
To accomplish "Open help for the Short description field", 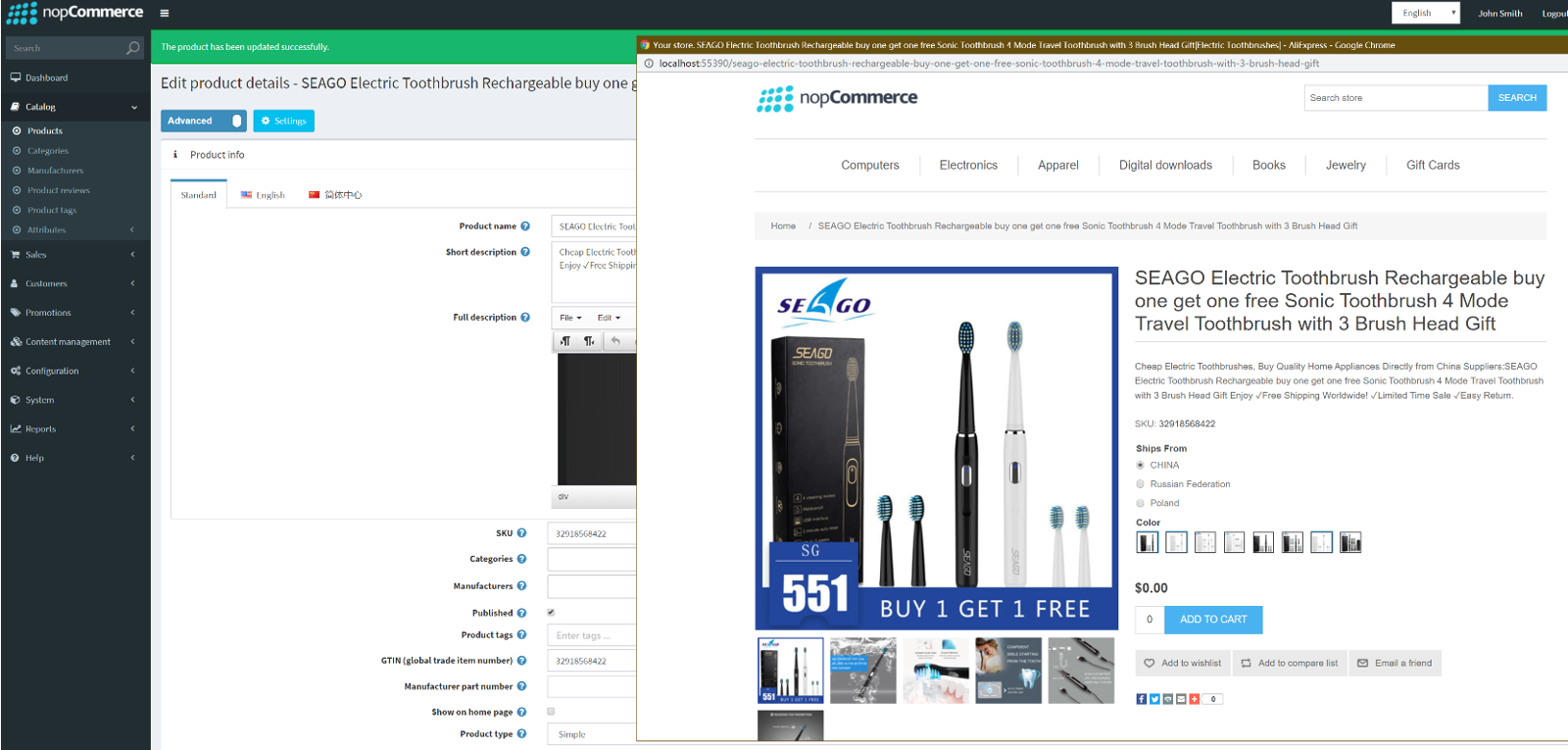I will point(525,252).
